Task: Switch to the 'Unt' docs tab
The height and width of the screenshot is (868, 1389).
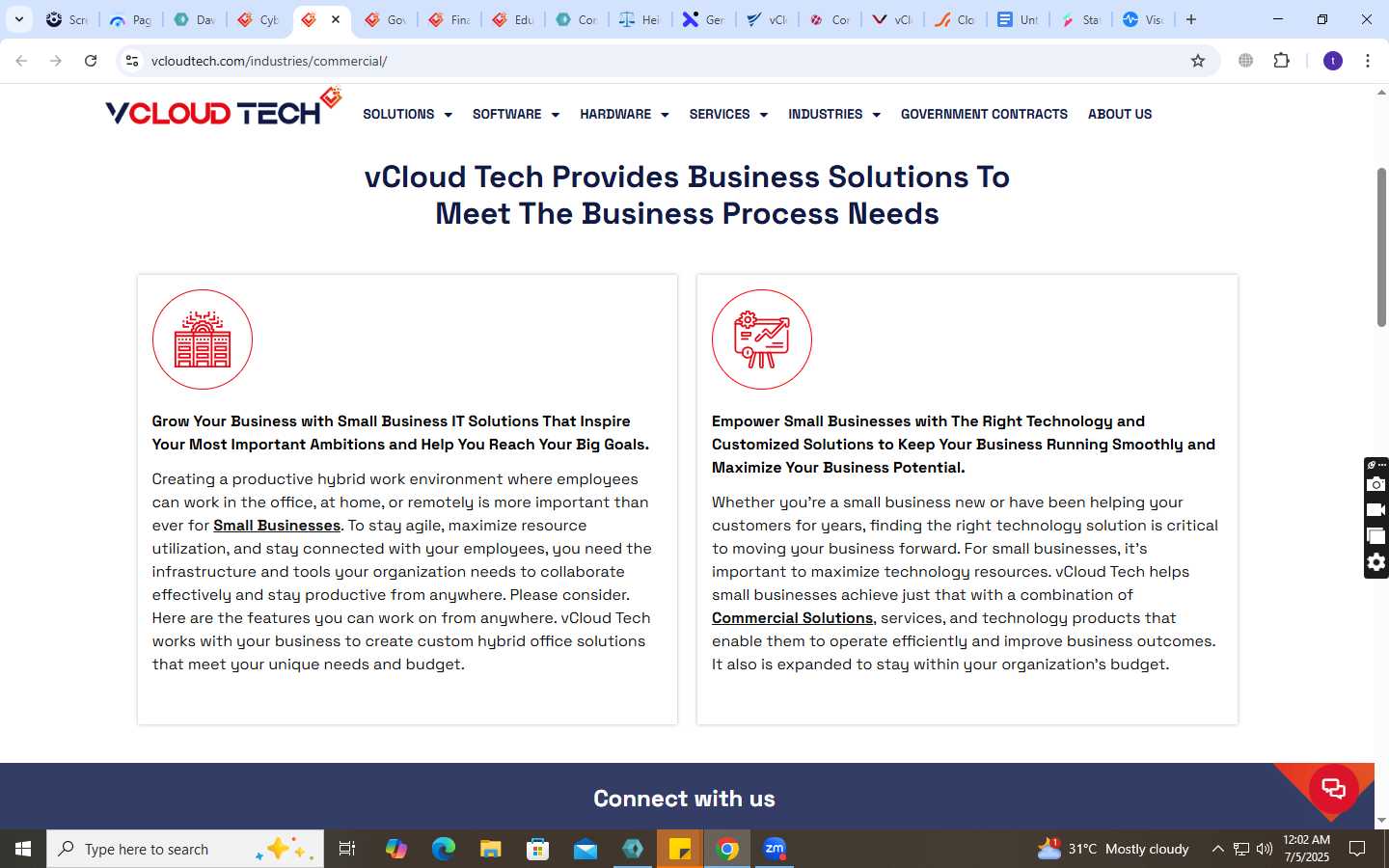Action: [1018, 19]
